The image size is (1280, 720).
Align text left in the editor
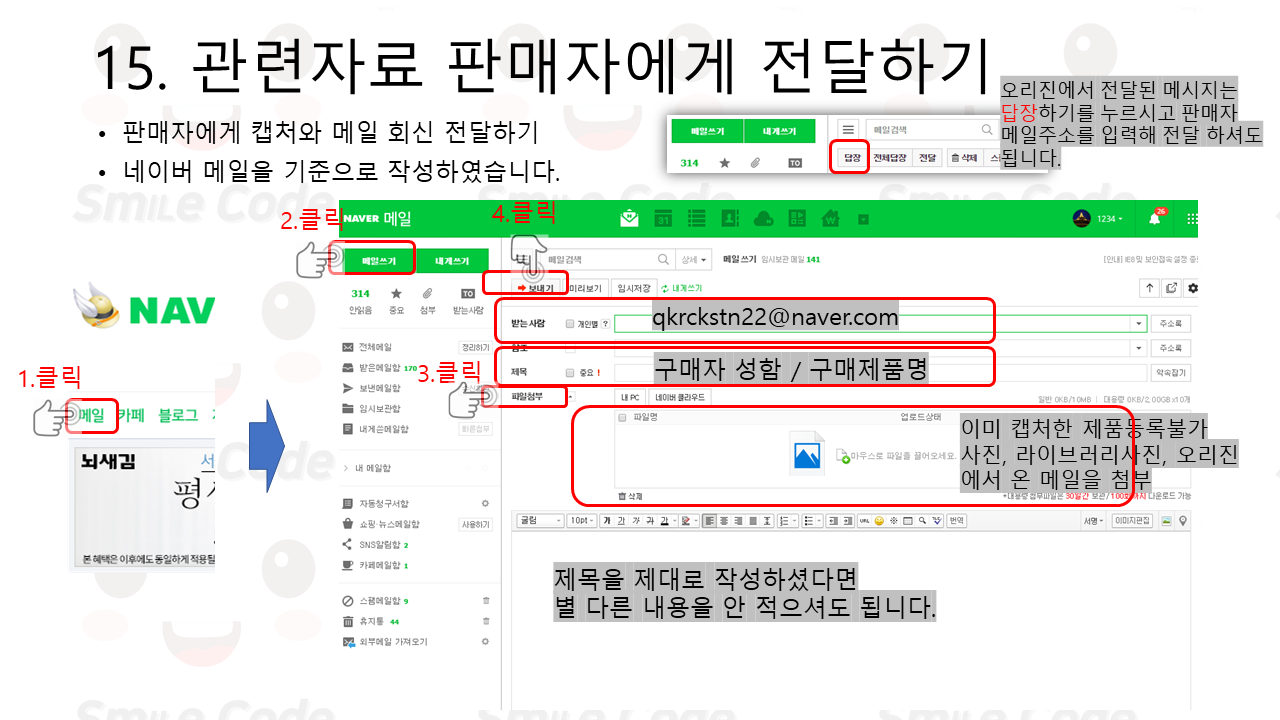(x=708, y=520)
